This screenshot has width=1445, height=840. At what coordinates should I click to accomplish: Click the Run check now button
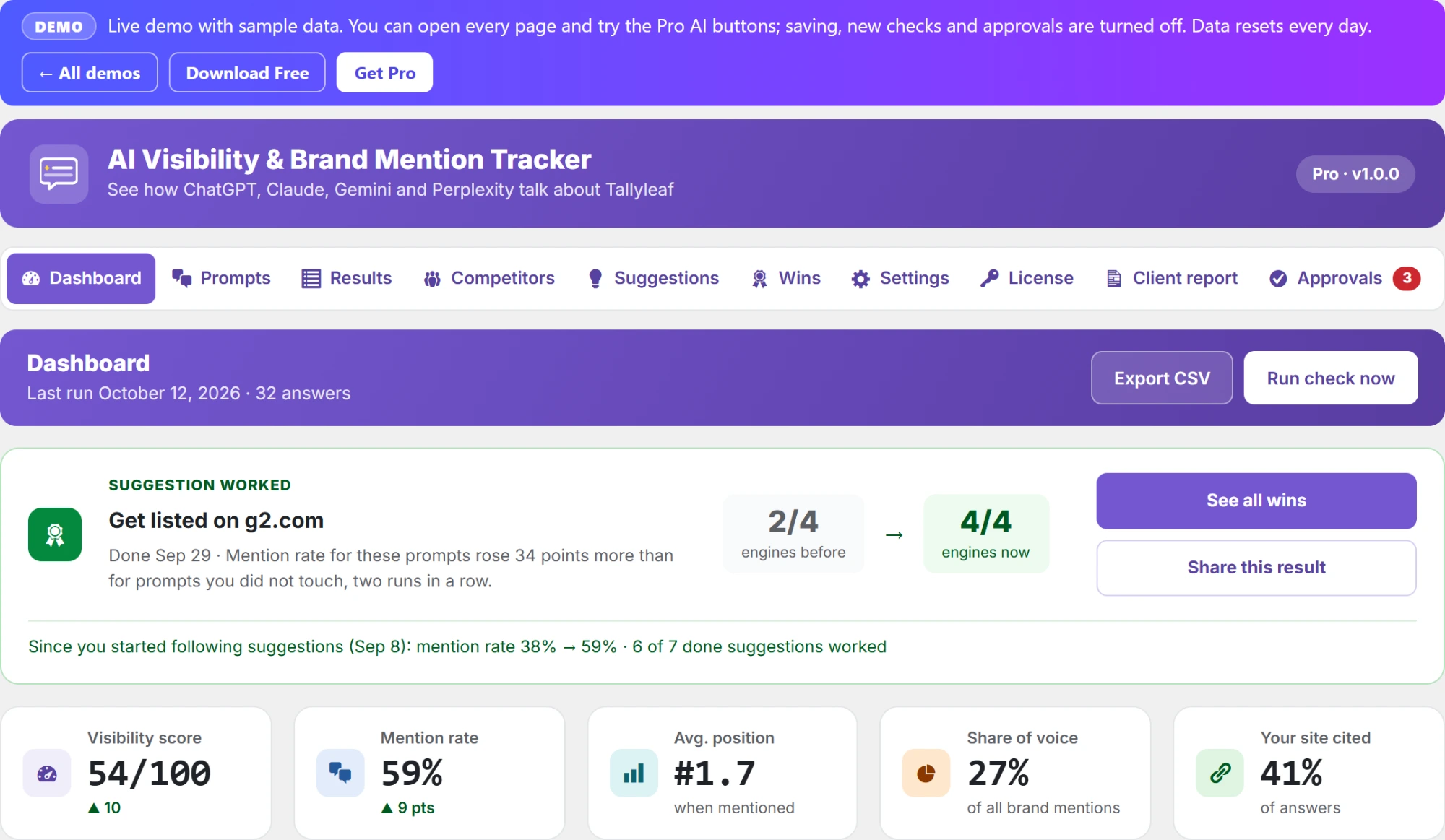pos(1331,378)
